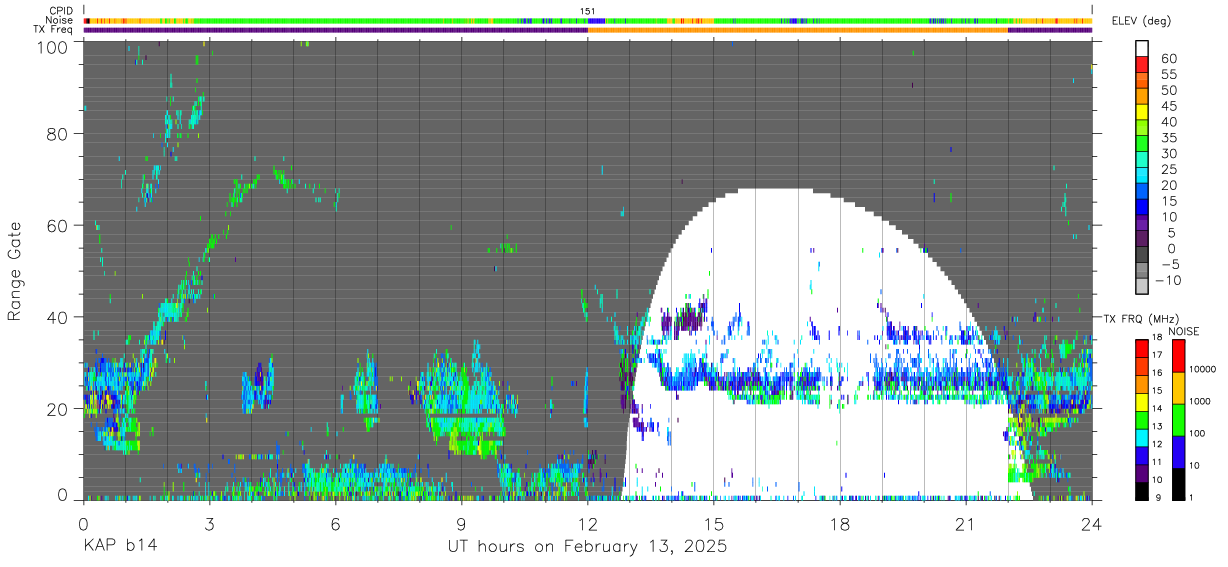1228x567 pixels.
Task: Select the '80' tick on the Range Gate axis
Action: [59, 134]
